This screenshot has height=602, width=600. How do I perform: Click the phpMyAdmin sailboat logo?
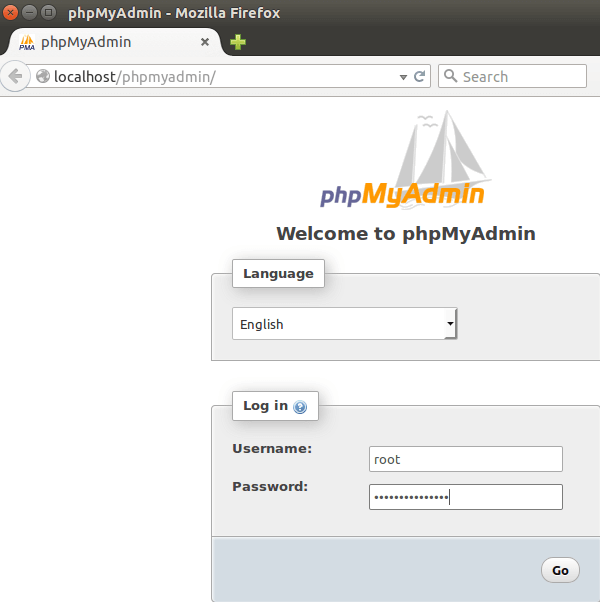405,160
